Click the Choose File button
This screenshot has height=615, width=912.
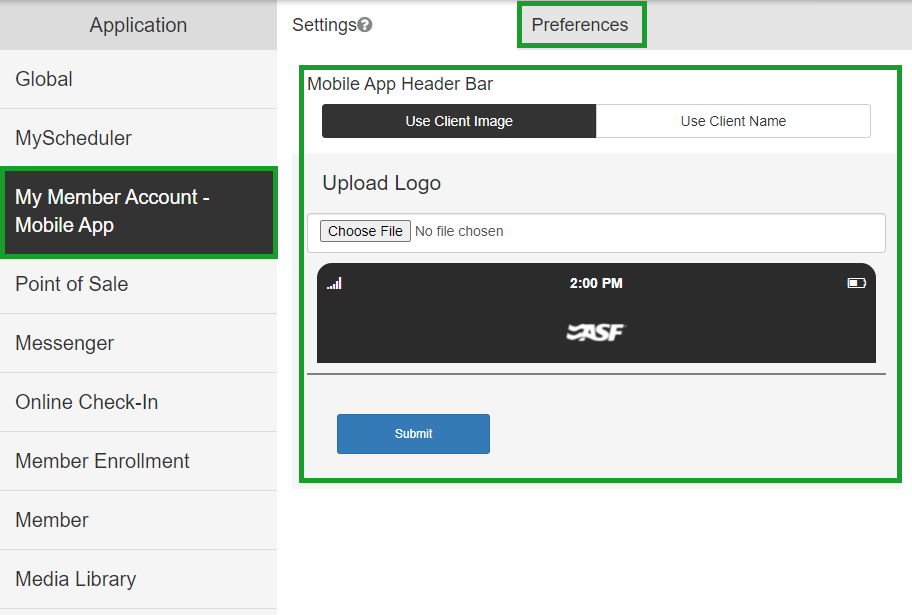tap(365, 231)
